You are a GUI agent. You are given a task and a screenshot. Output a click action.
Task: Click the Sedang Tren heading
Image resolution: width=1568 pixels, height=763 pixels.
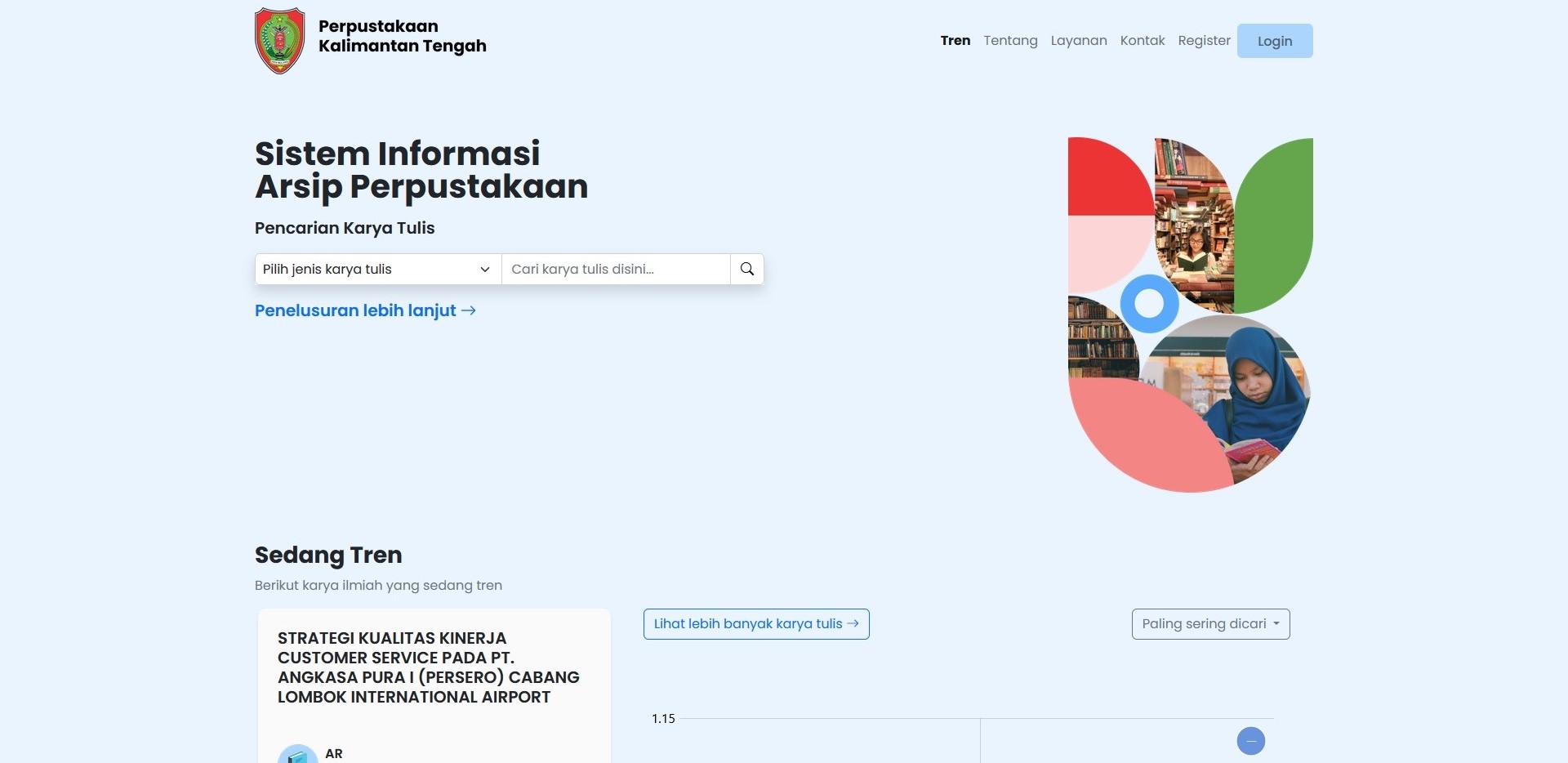[328, 555]
